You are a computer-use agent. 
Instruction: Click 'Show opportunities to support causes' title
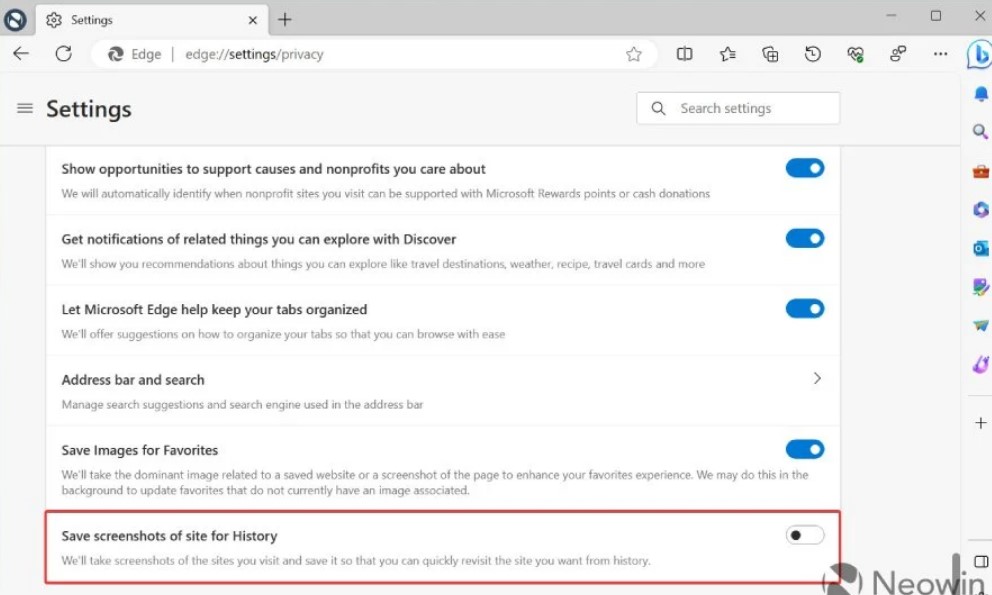click(273, 169)
